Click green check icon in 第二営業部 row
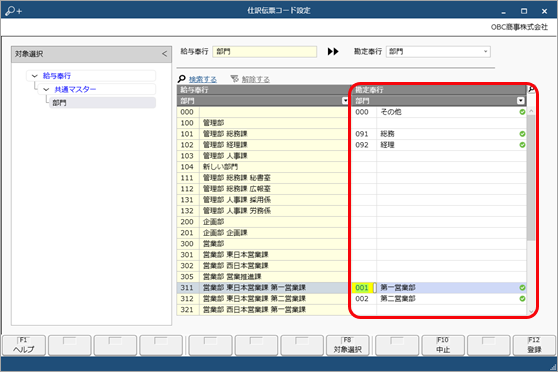The height and width of the screenshot is (372, 558). click(x=522, y=299)
